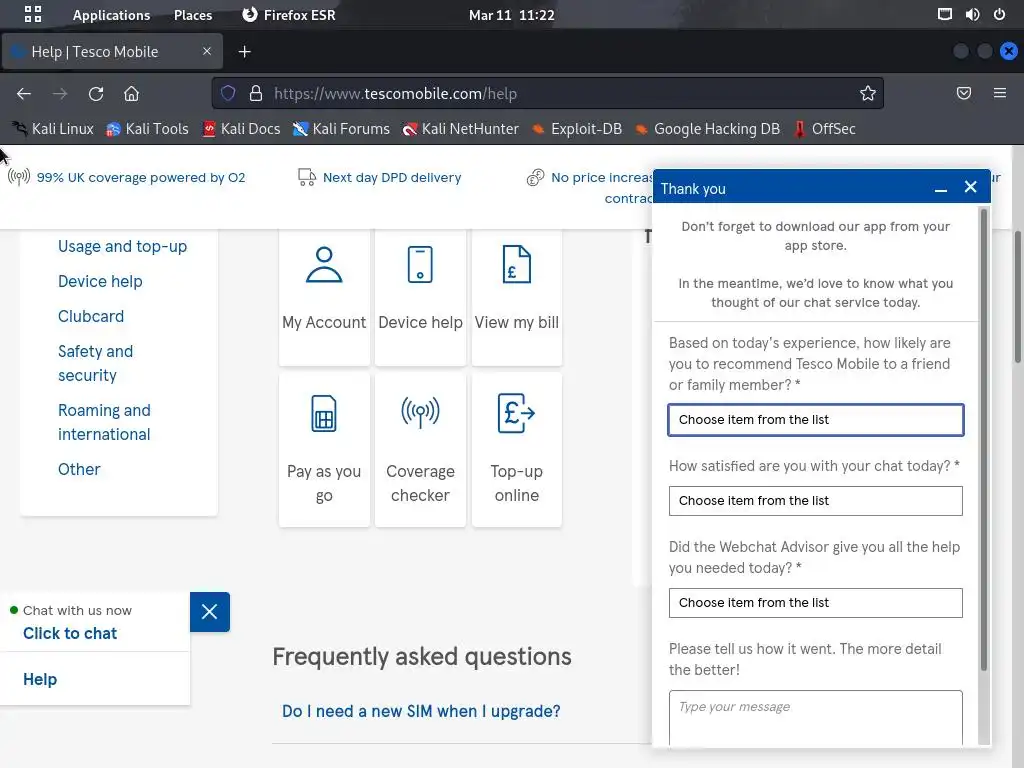Open a new tab with the plus icon
The image size is (1024, 768).
click(x=245, y=52)
